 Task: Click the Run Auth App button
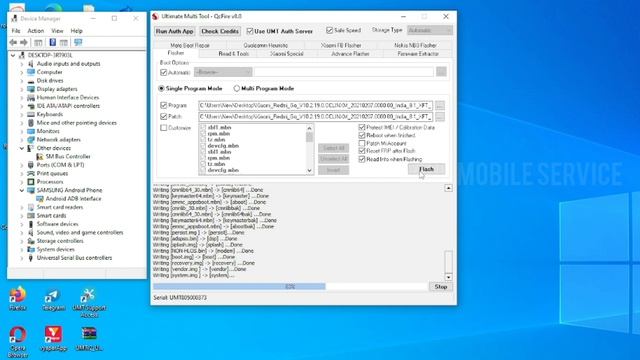point(174,31)
